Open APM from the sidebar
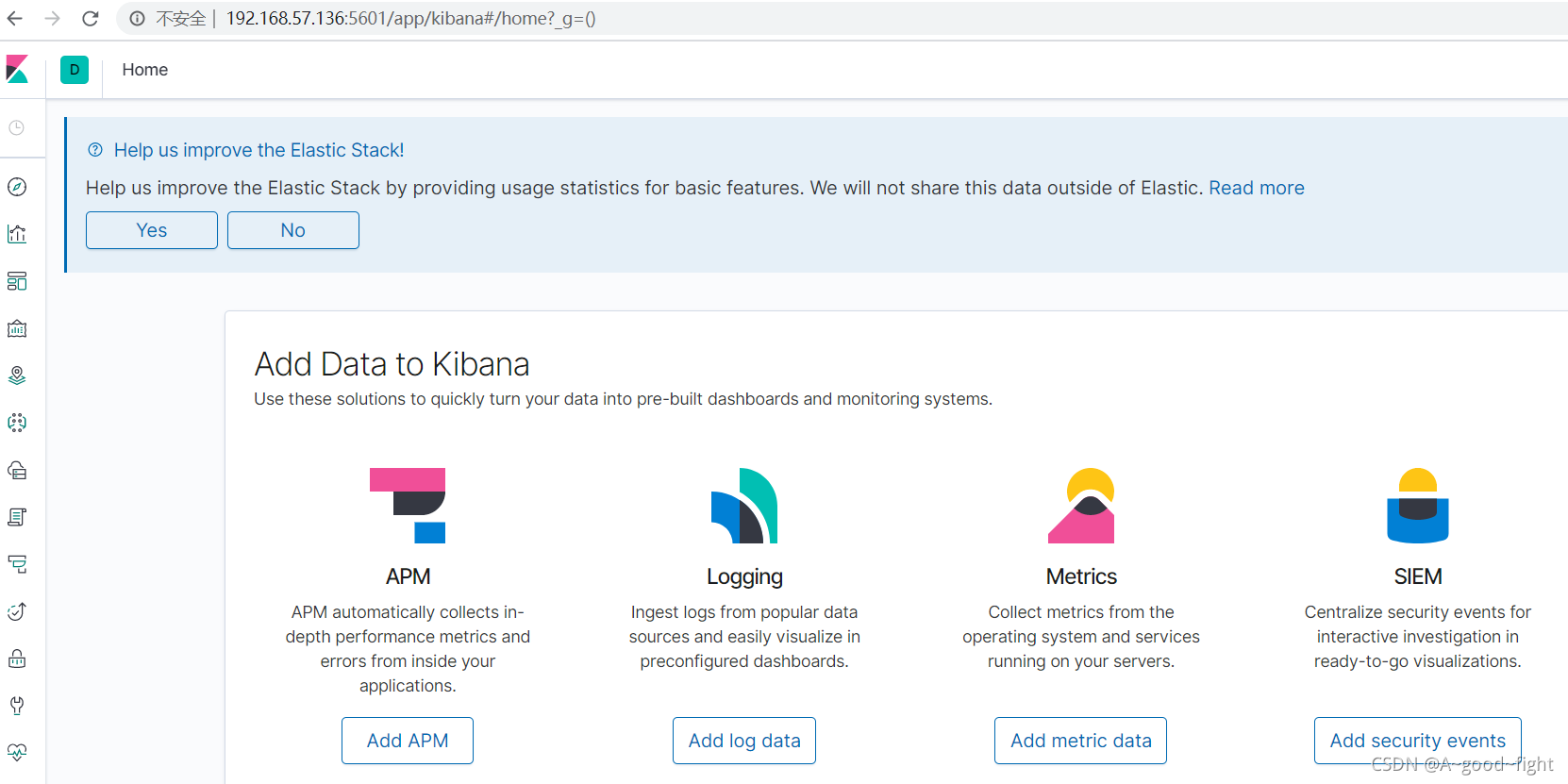Screen dimensions: 1568x784 pyautogui.click(x=17, y=564)
